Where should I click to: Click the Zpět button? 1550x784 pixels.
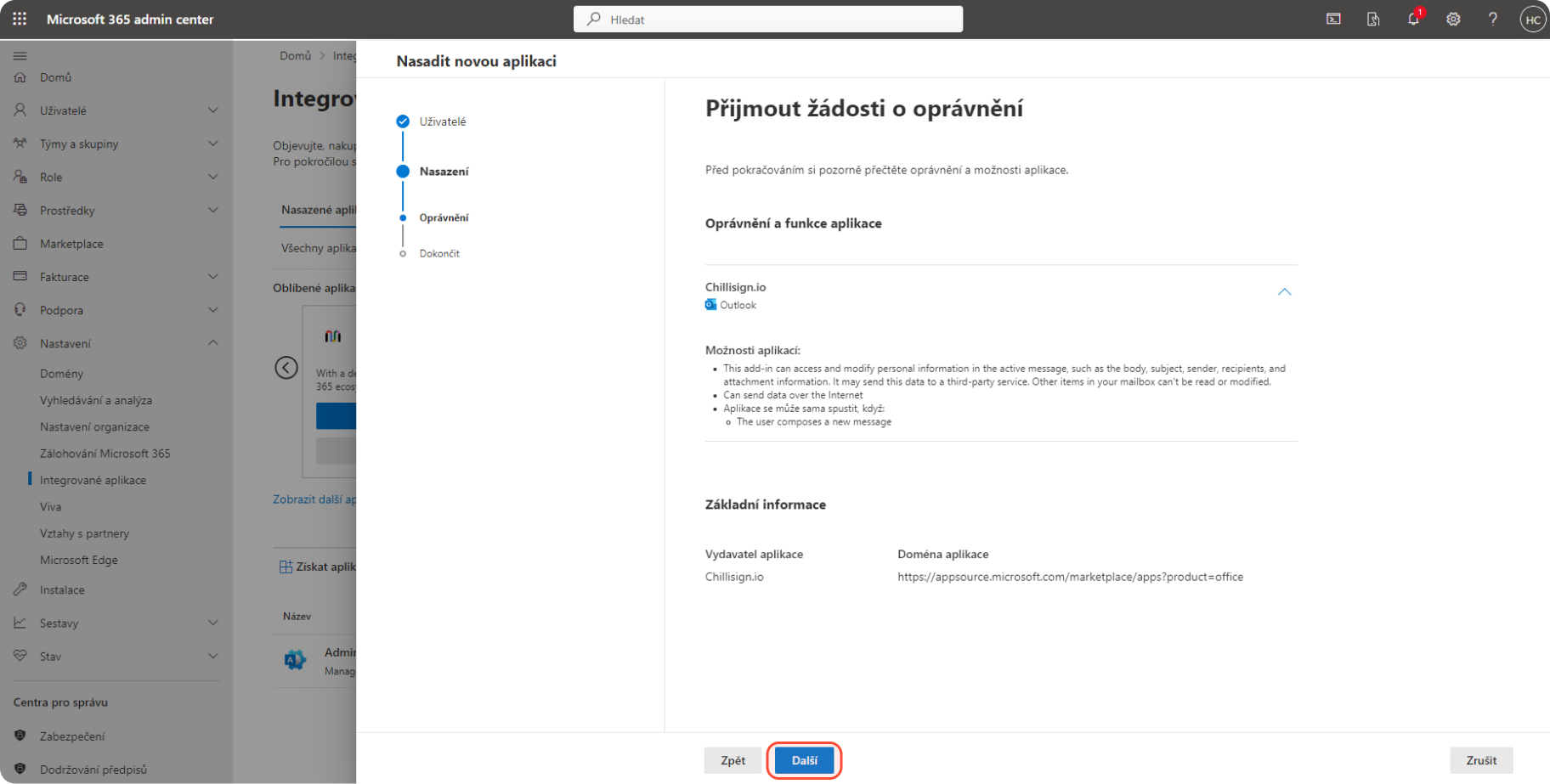point(733,760)
